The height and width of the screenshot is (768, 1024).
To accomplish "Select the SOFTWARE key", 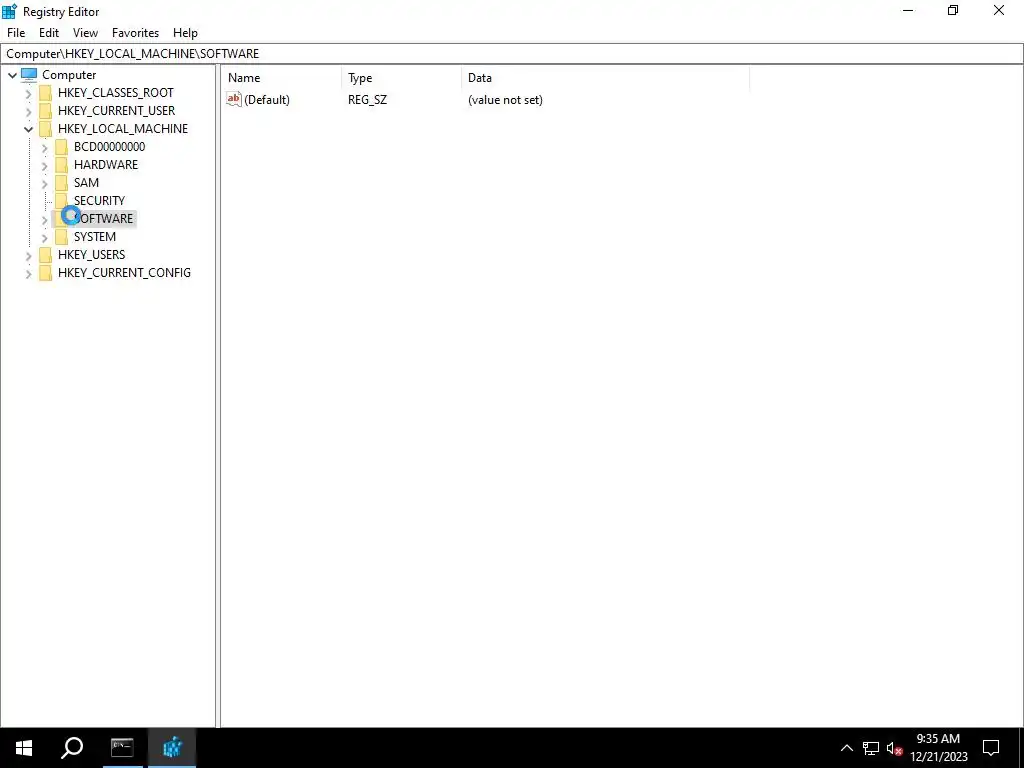I will [104, 219].
